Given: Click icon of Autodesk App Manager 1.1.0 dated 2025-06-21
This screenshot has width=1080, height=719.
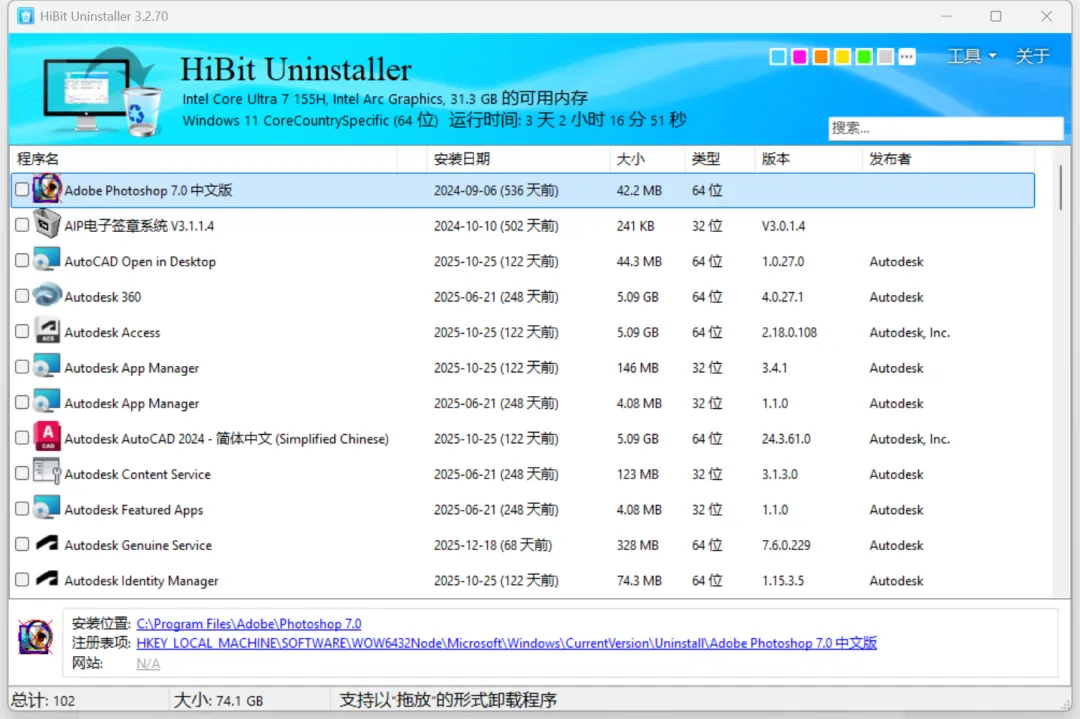Looking at the screenshot, I should point(47,402).
